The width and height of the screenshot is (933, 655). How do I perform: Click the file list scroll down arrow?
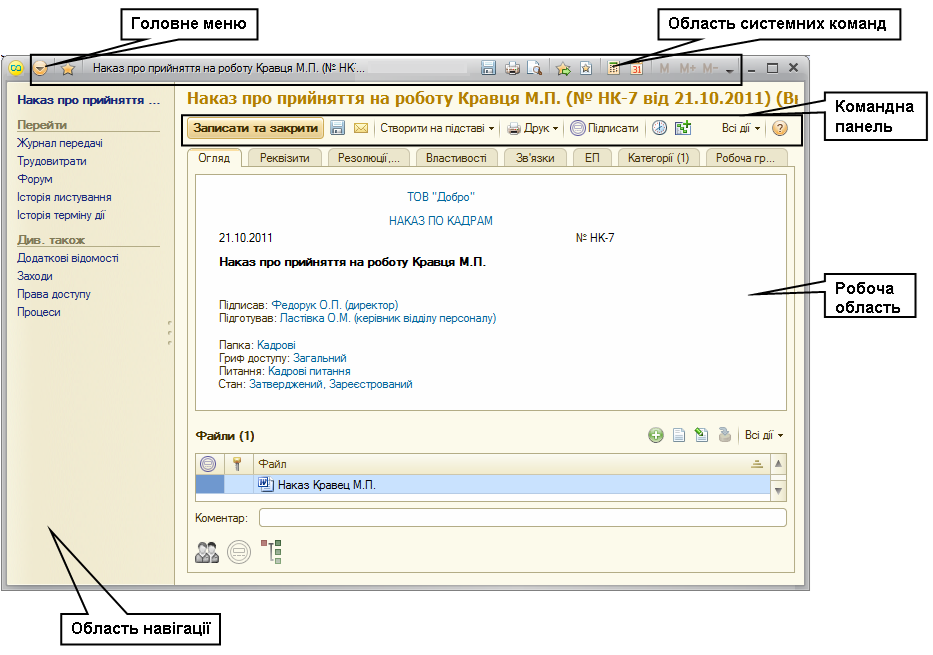pos(778,491)
